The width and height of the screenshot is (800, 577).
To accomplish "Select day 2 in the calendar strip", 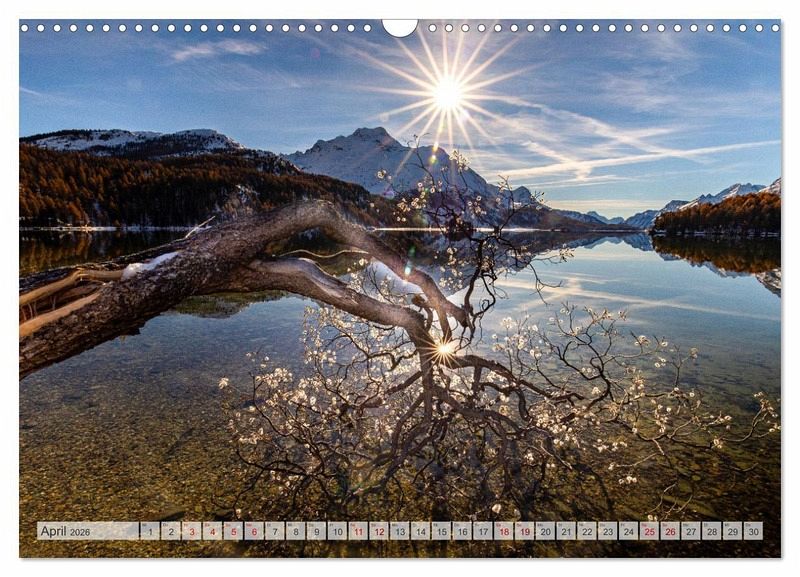I will click(170, 531).
